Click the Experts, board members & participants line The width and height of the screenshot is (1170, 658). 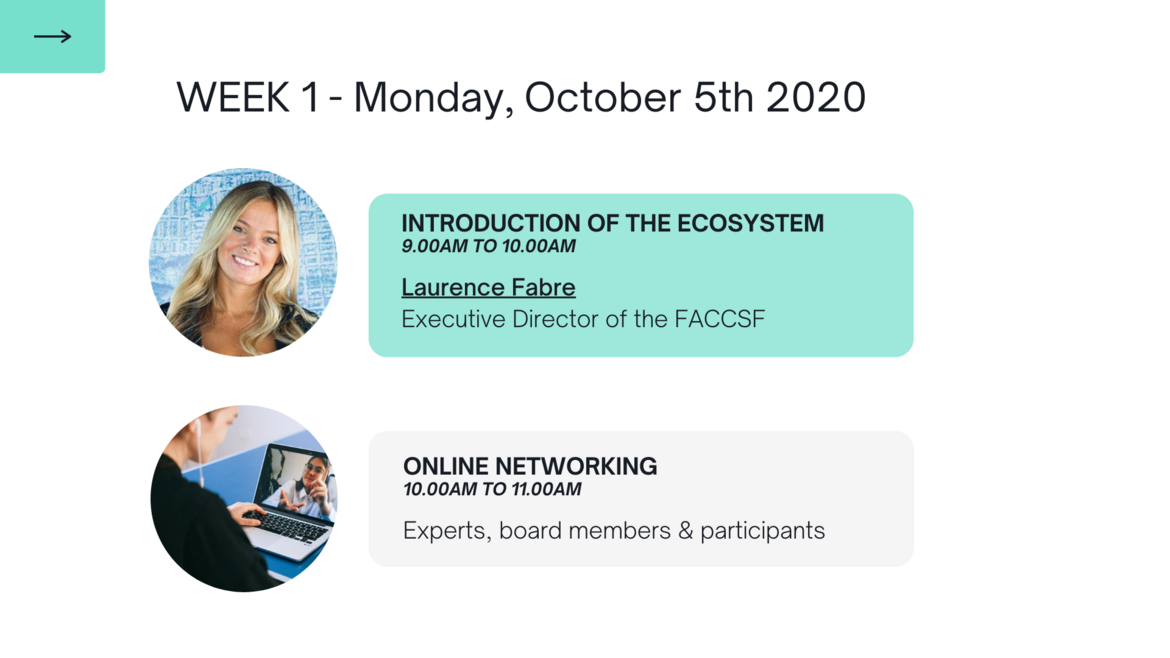[613, 531]
